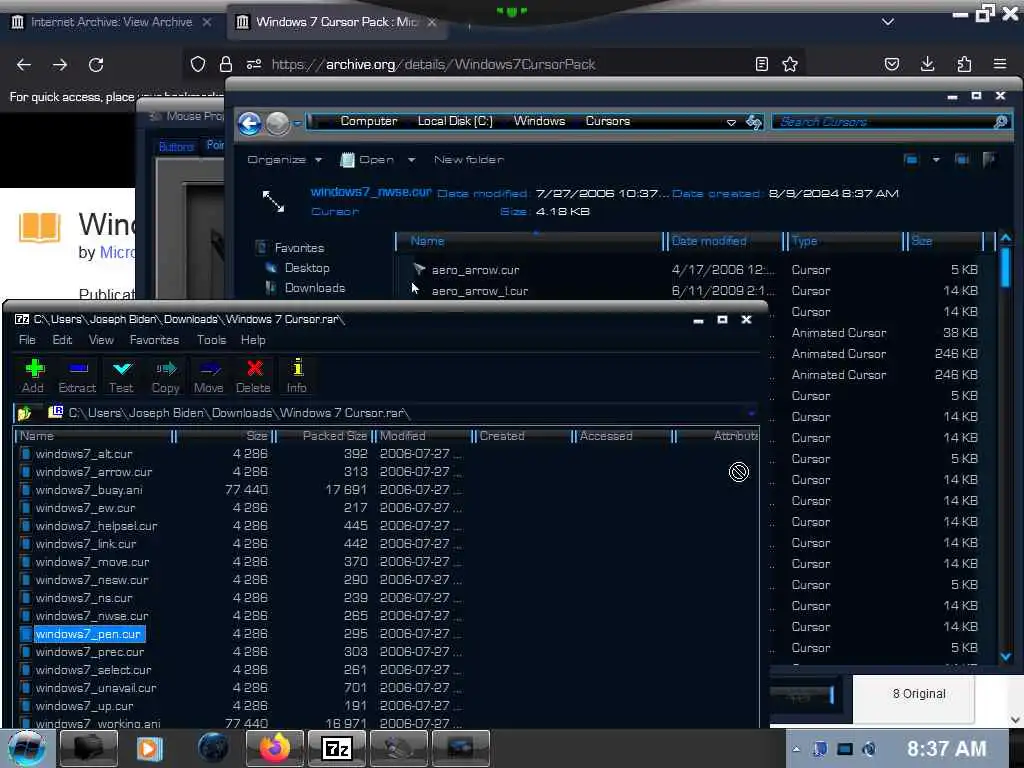The height and width of the screenshot is (768, 1024).
Task: Switch to Internet Archive: View Archive tab
Action: coord(111,22)
